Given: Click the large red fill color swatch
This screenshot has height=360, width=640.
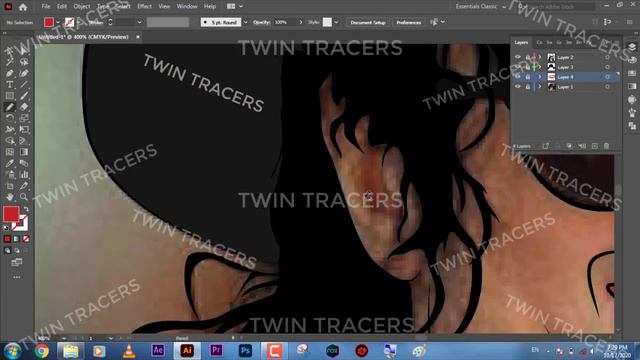Looking at the screenshot, I should (x=11, y=214).
